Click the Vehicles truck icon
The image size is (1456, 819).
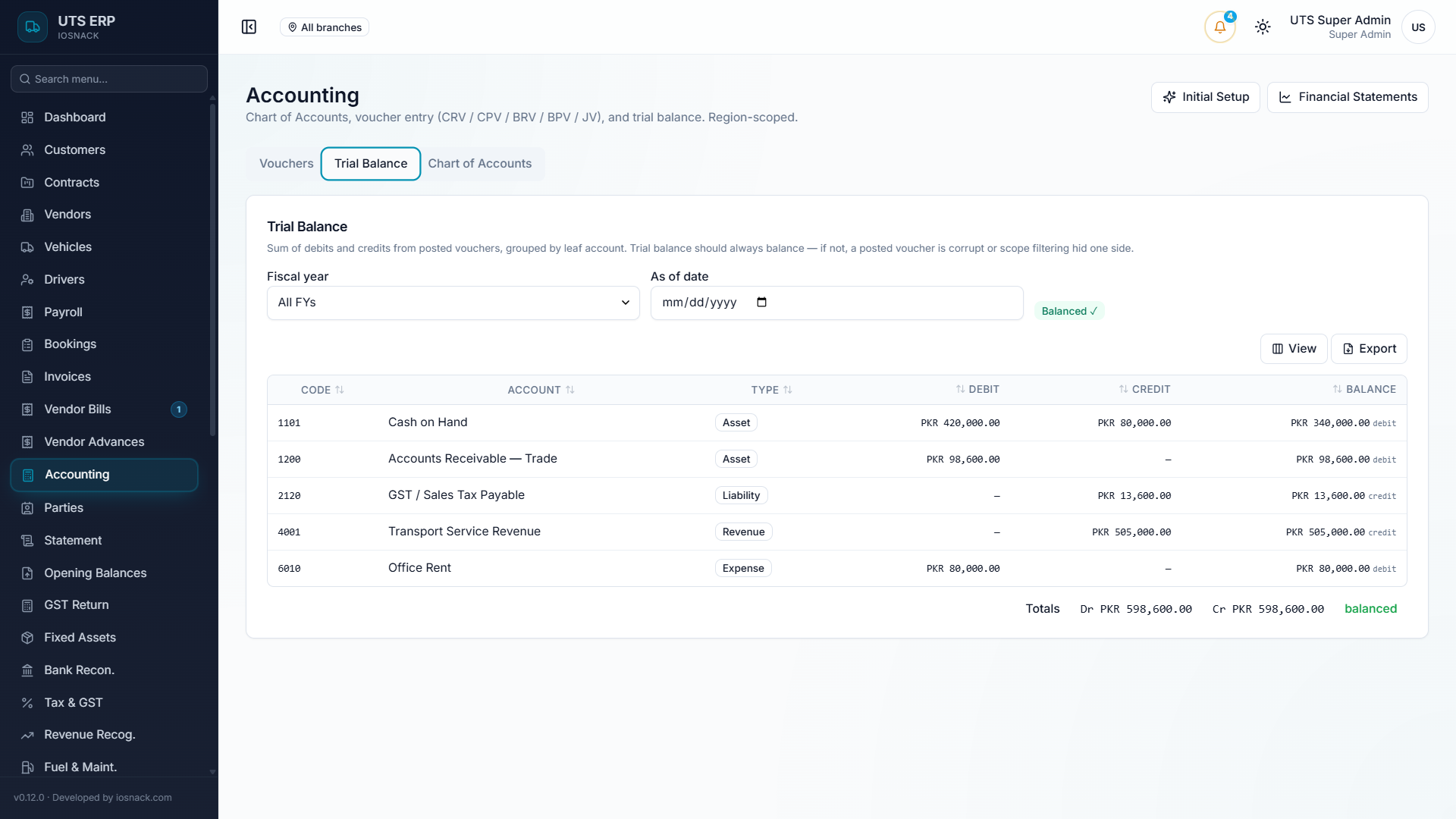[x=27, y=247]
